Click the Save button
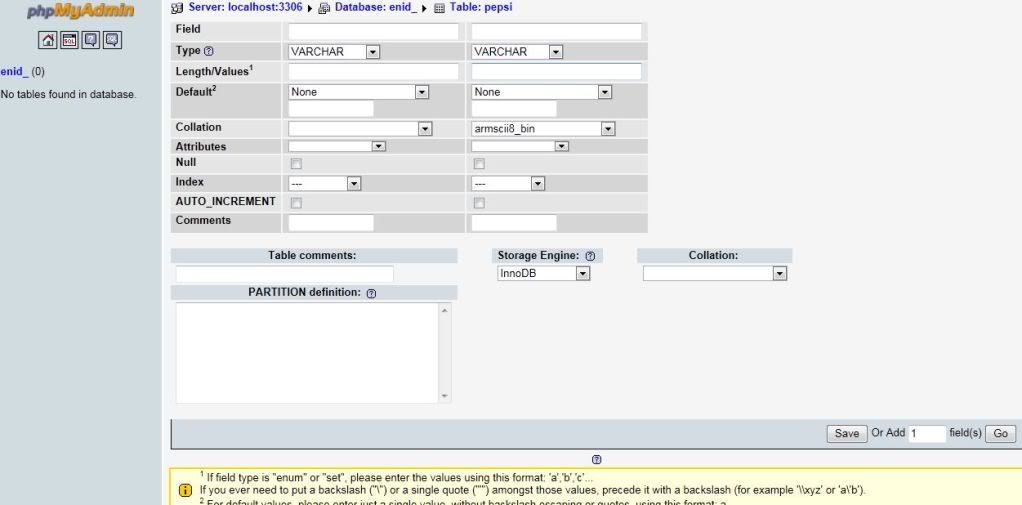The height and width of the screenshot is (505, 1022). [846, 434]
